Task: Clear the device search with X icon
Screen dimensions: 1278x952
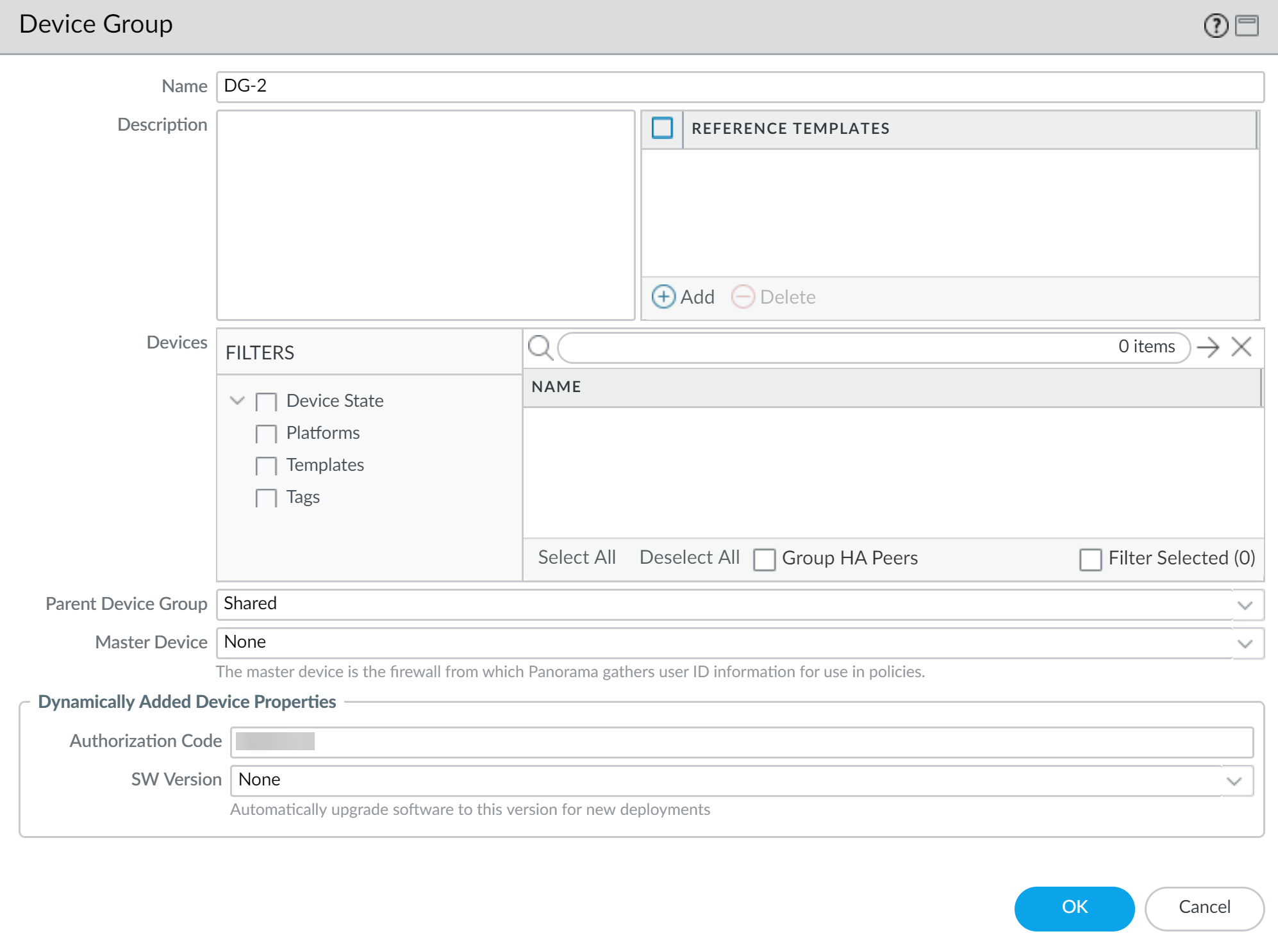Action: [1241, 347]
